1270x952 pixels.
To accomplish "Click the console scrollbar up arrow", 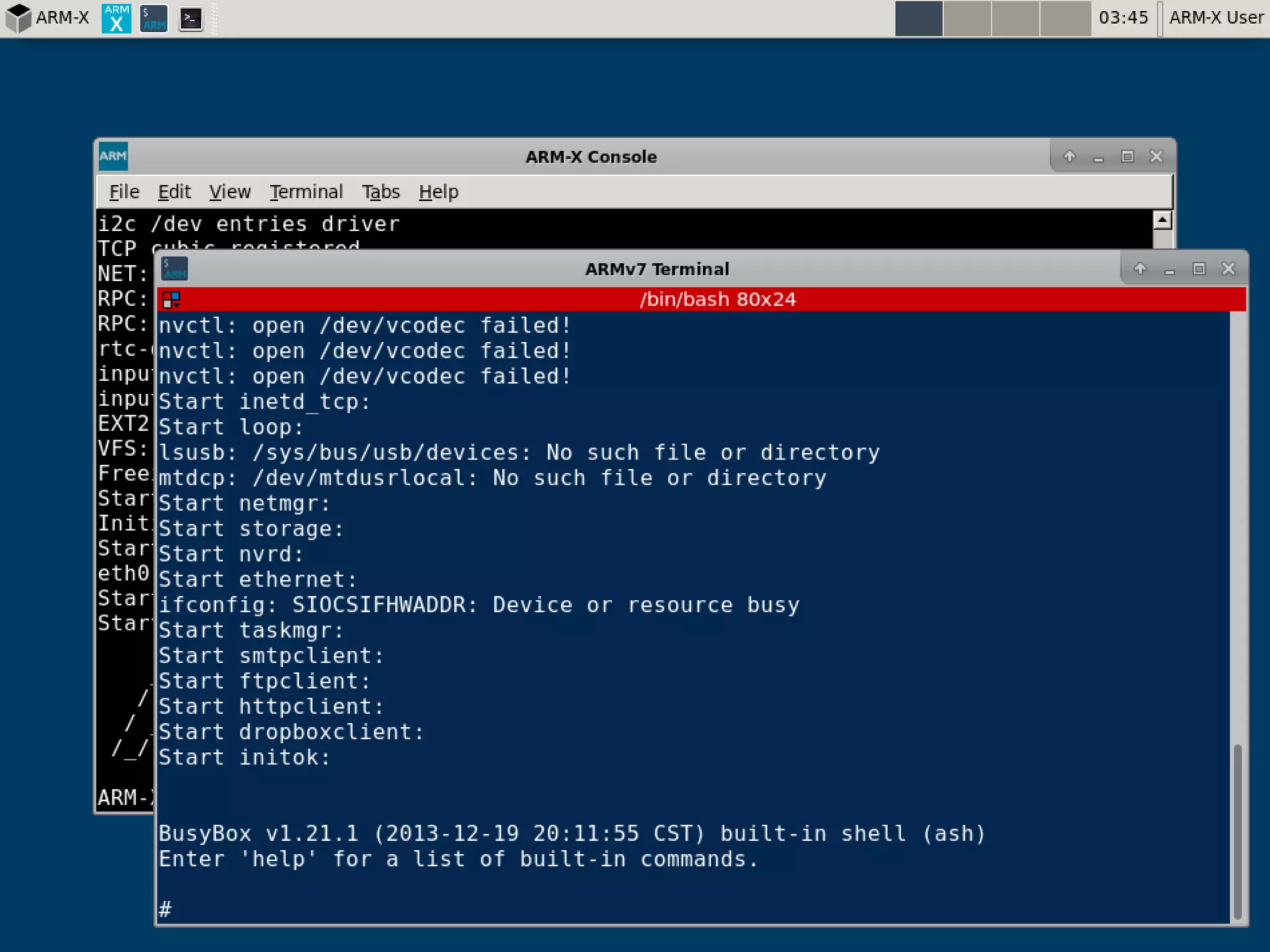I will coord(1162,221).
